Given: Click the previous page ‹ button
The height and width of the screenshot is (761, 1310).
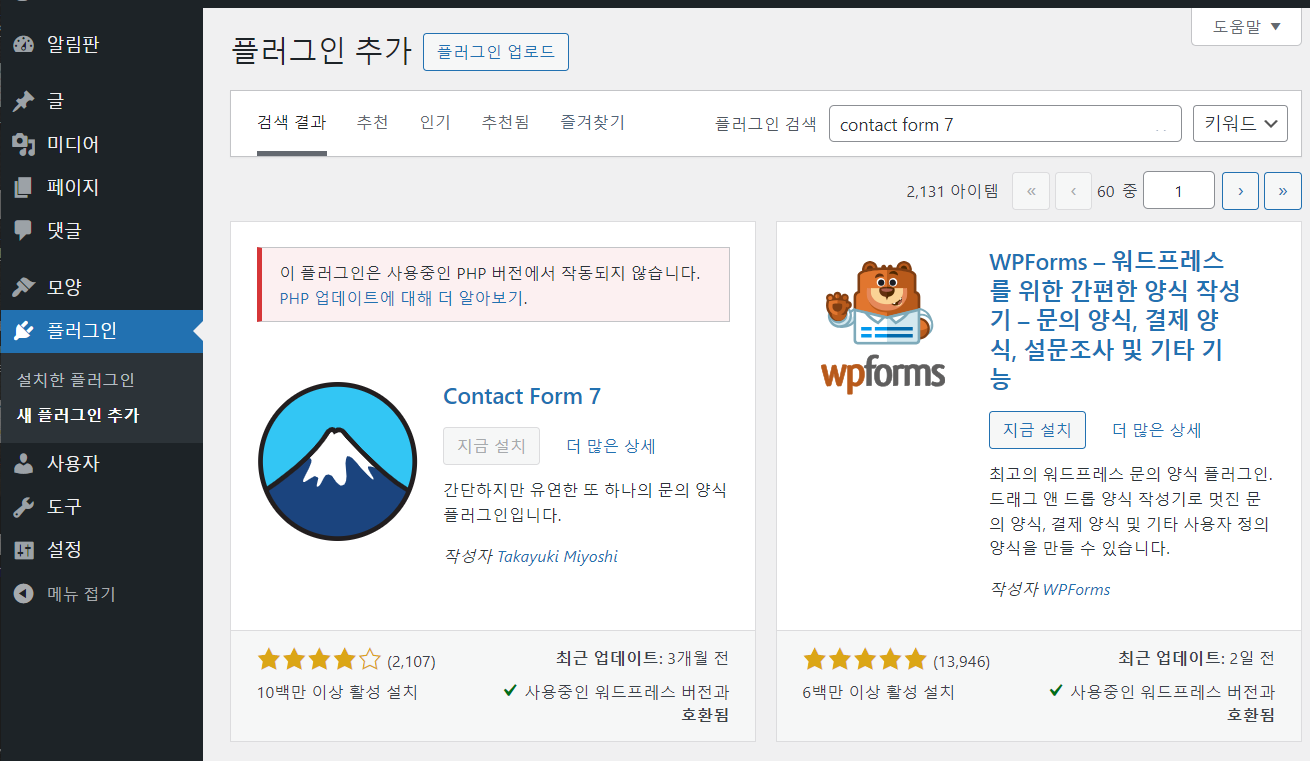Looking at the screenshot, I should (x=1073, y=190).
